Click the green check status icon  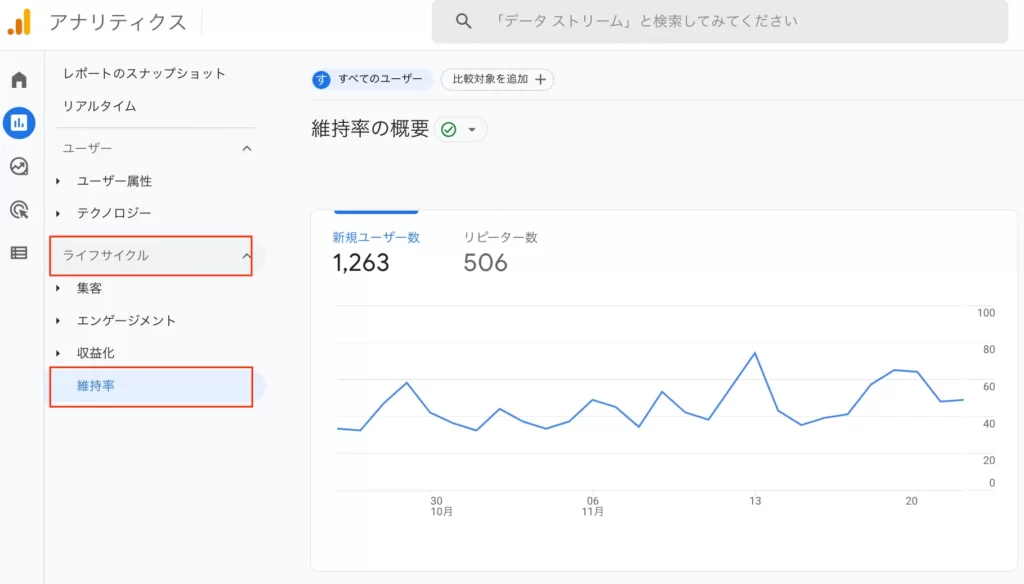tap(449, 129)
